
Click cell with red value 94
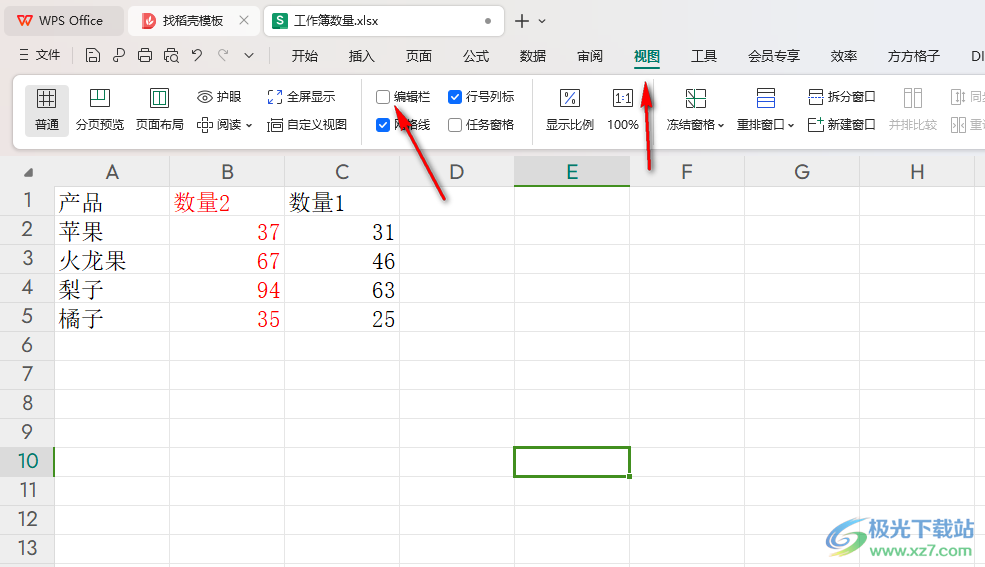(227, 288)
